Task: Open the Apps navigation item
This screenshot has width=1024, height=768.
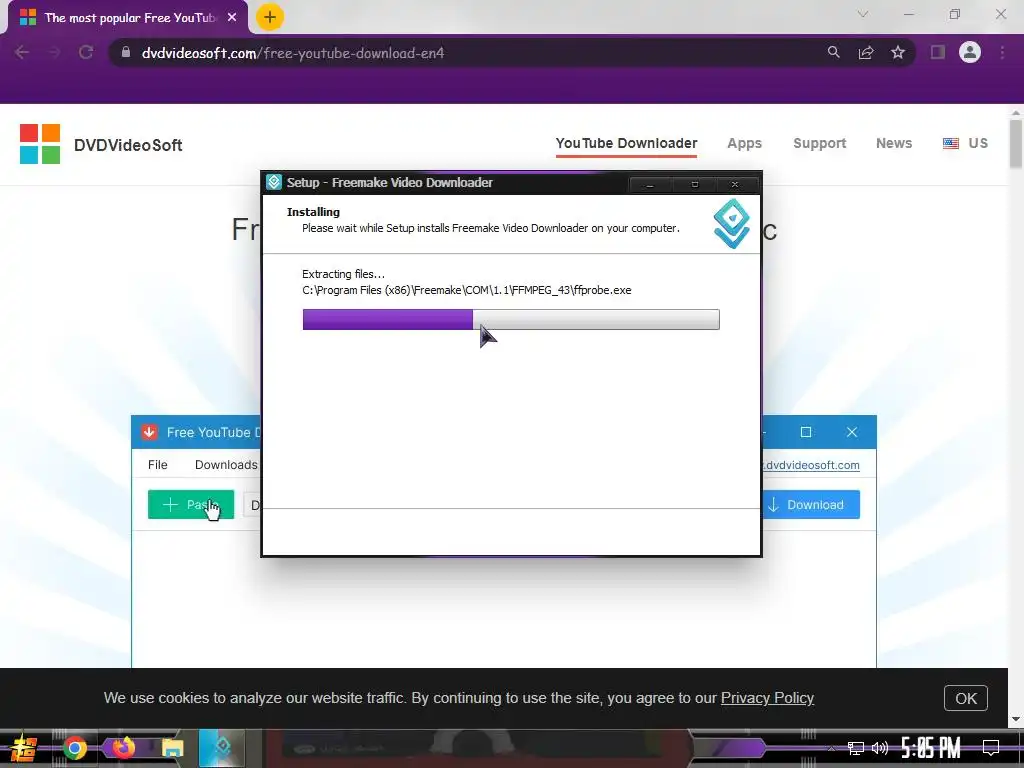Action: [744, 143]
